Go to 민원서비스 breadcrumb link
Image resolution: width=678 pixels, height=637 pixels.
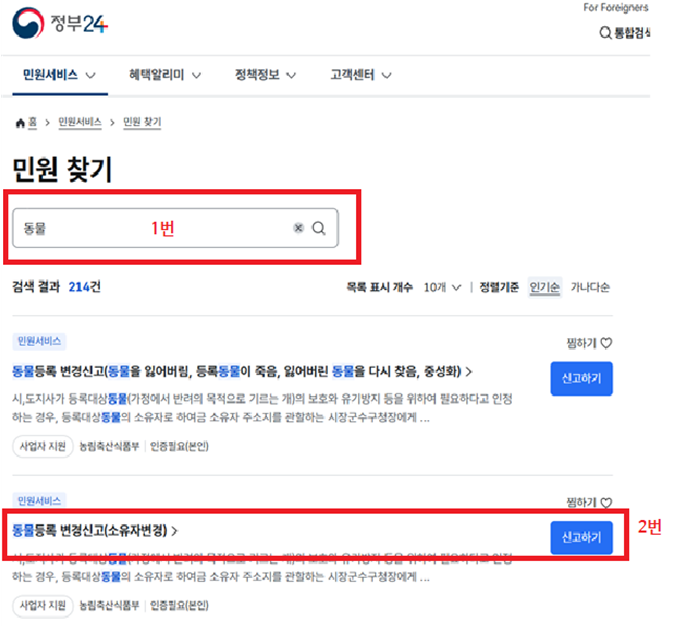pyautogui.click(x=80, y=123)
